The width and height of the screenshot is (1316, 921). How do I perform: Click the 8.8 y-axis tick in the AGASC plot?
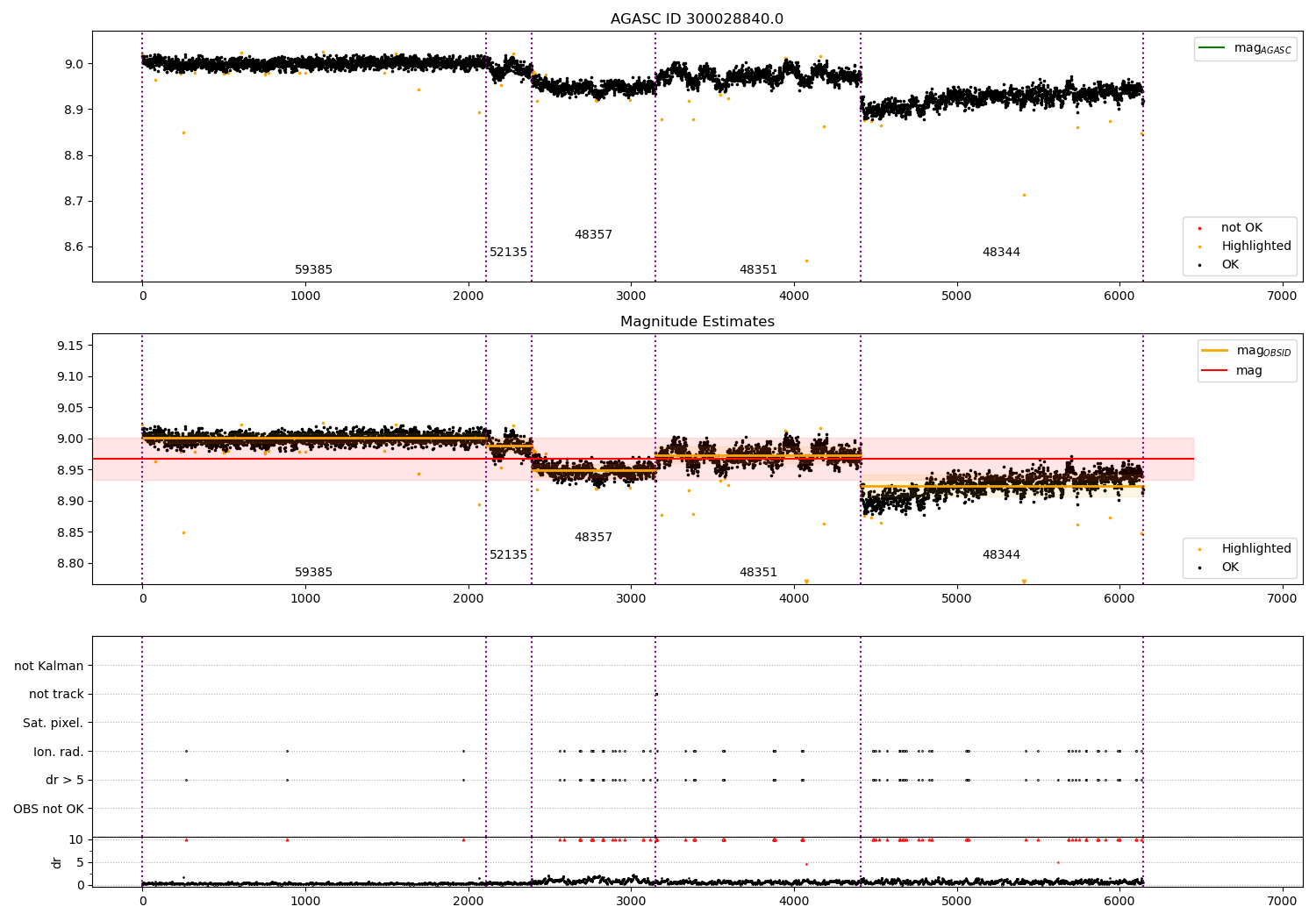[74, 156]
